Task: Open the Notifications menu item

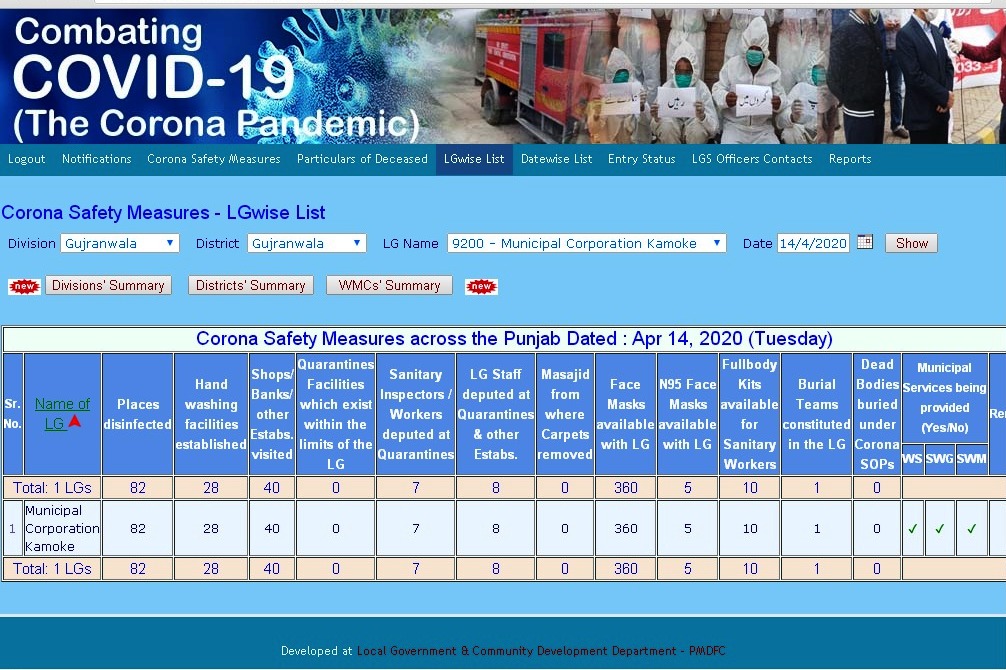Action: coord(96,159)
